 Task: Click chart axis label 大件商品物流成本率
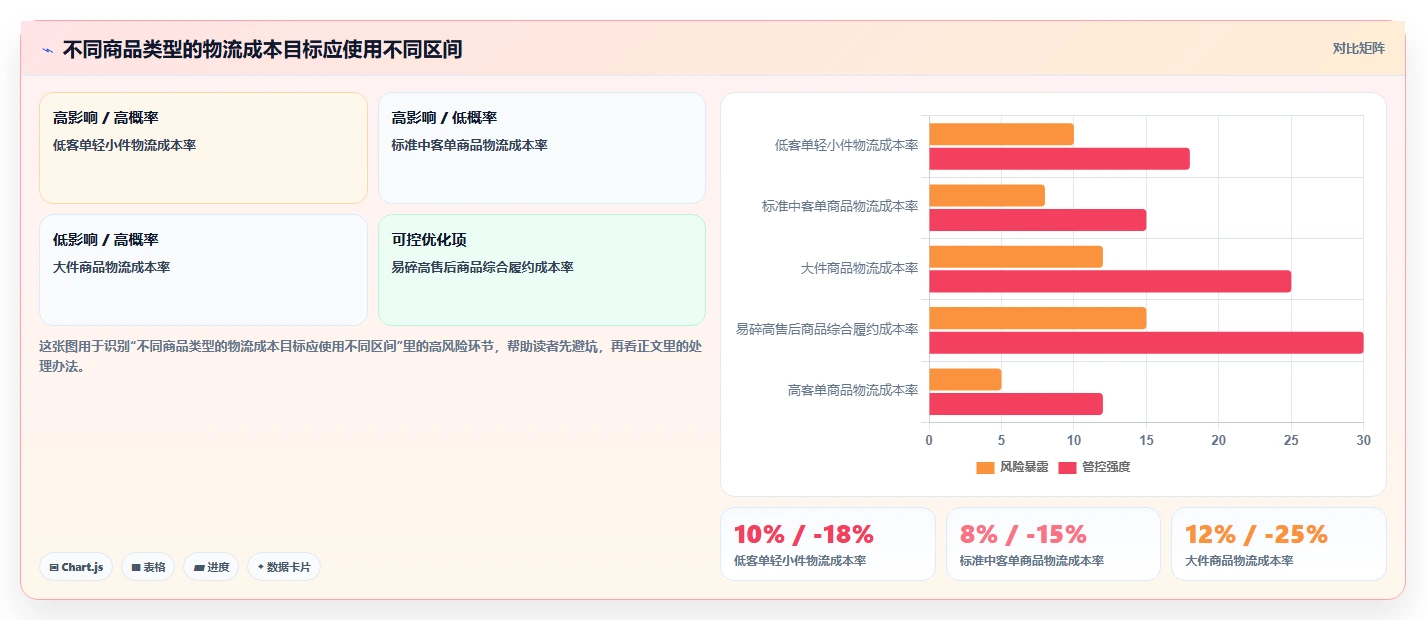tap(859, 268)
